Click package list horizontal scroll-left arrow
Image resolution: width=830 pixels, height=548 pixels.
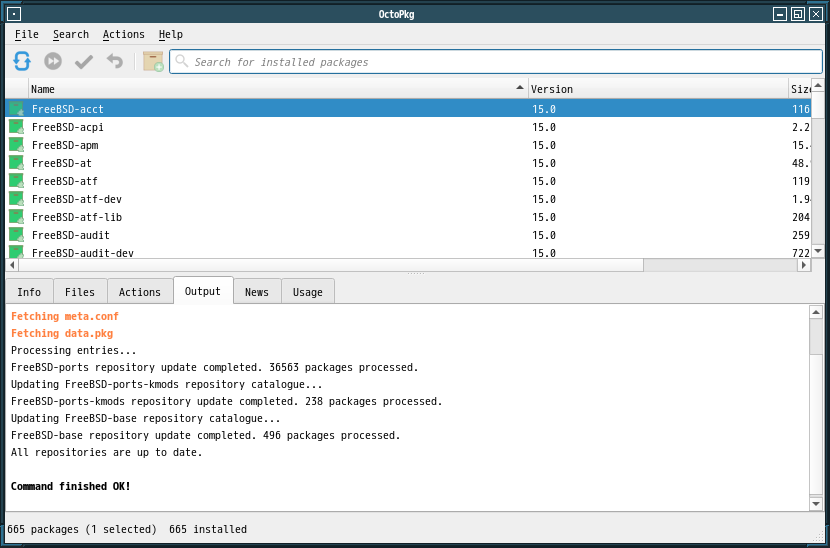pyautogui.click(x=12, y=265)
